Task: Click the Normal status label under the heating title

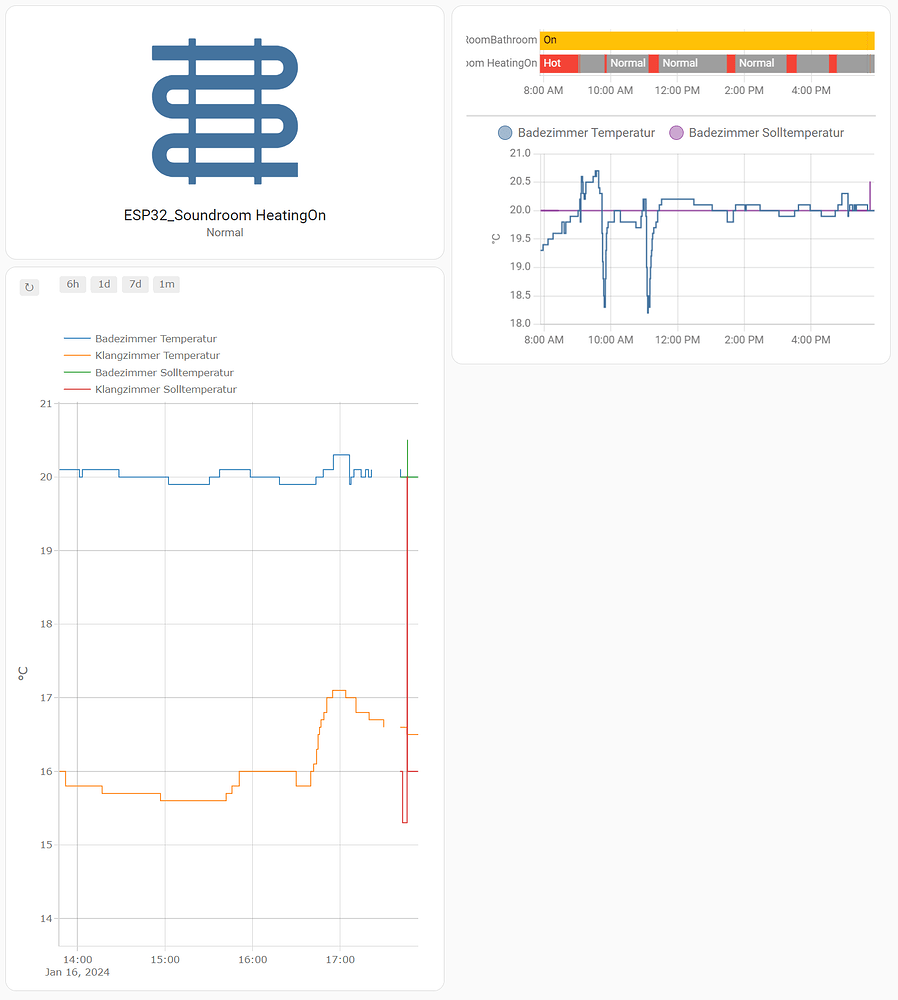Action: [x=224, y=232]
